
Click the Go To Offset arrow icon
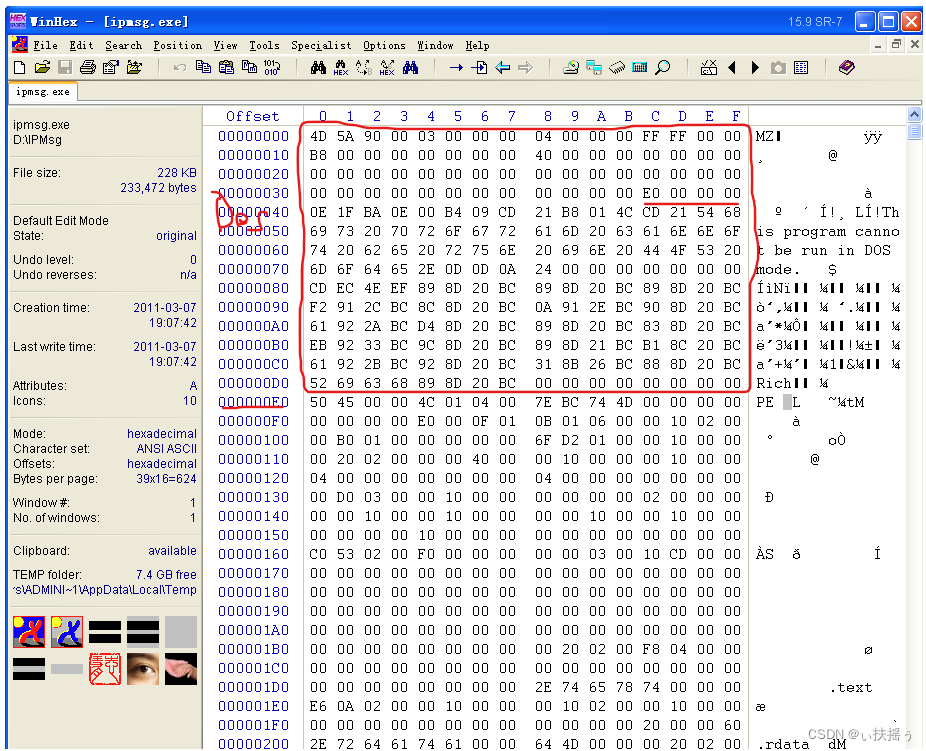(x=456, y=68)
